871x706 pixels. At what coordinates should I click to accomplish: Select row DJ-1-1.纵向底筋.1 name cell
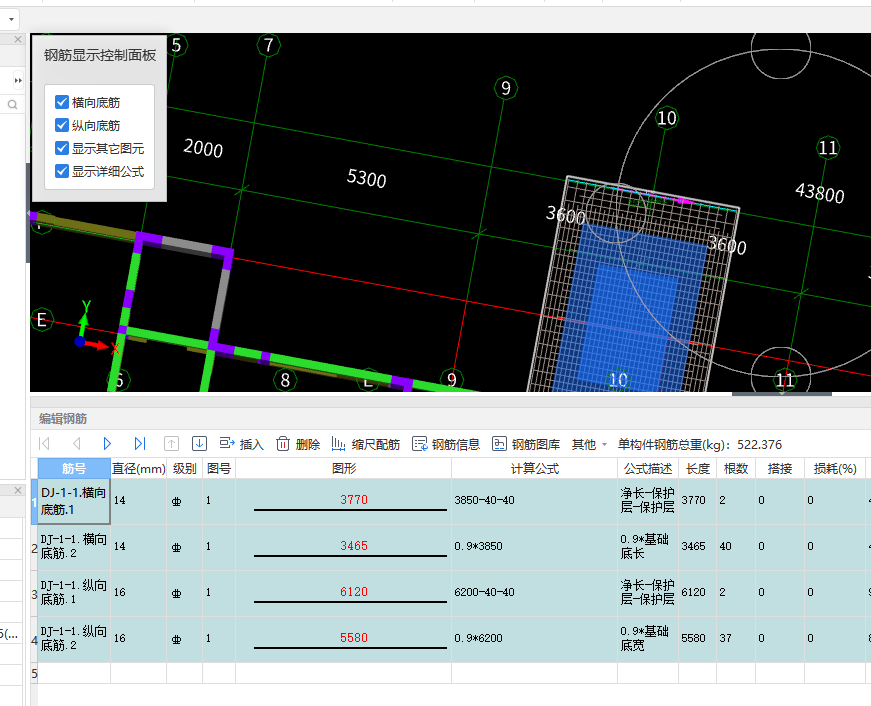pyautogui.click(x=74, y=593)
